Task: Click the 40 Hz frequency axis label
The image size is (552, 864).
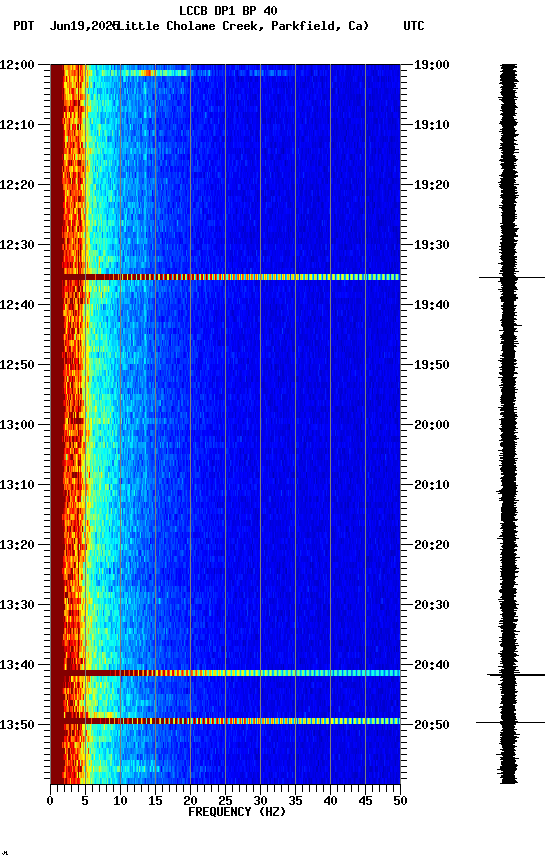Action: tap(330, 801)
